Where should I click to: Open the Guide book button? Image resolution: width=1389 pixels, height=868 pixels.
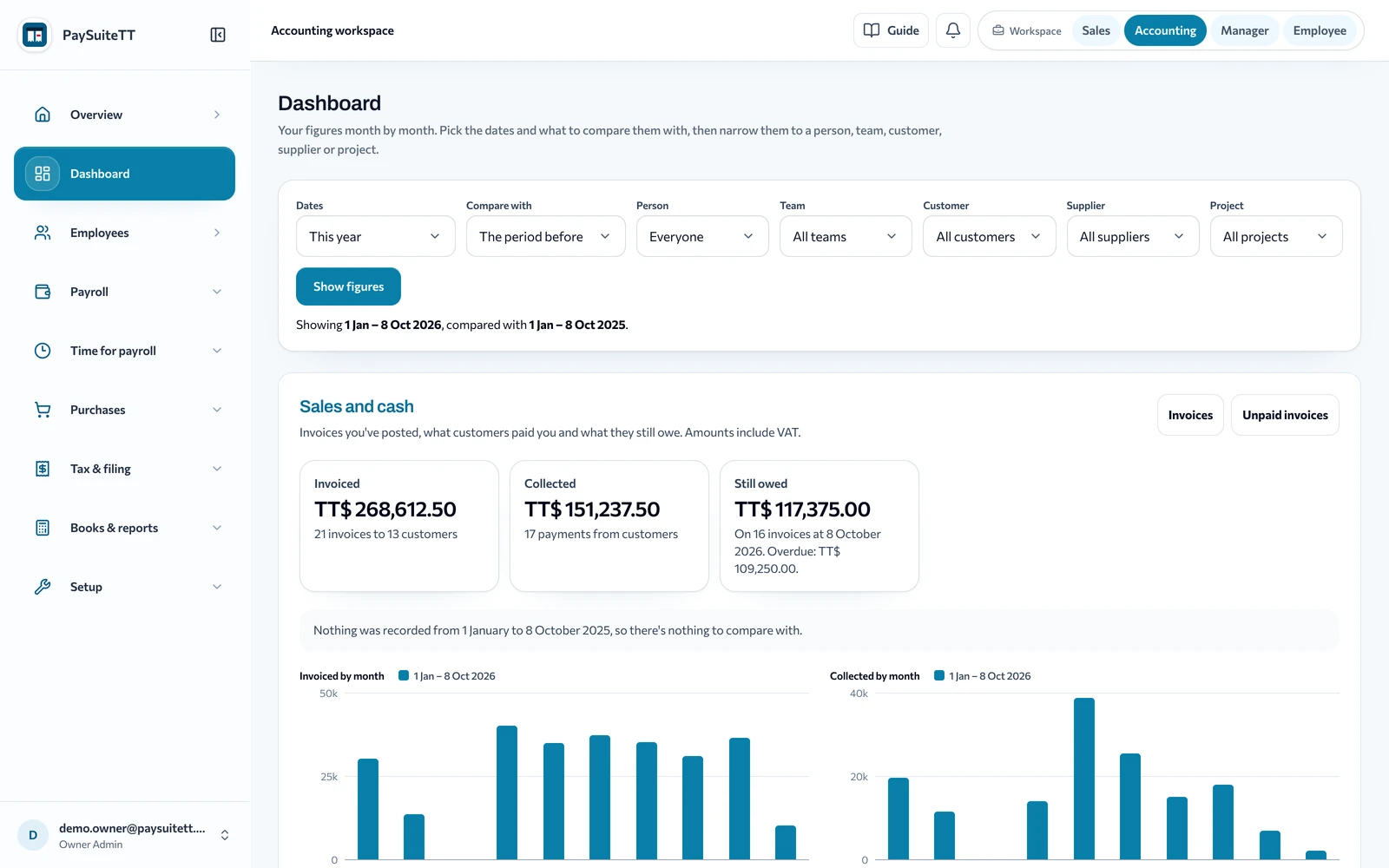891,30
